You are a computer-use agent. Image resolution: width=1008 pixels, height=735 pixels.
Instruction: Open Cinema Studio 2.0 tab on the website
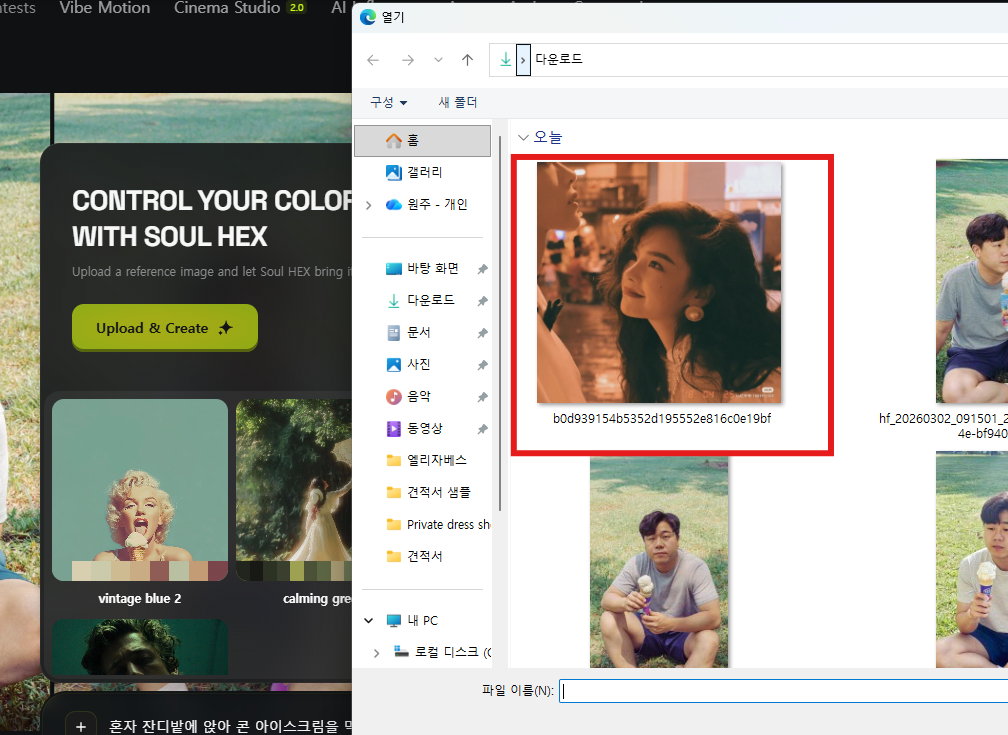pyautogui.click(x=240, y=8)
